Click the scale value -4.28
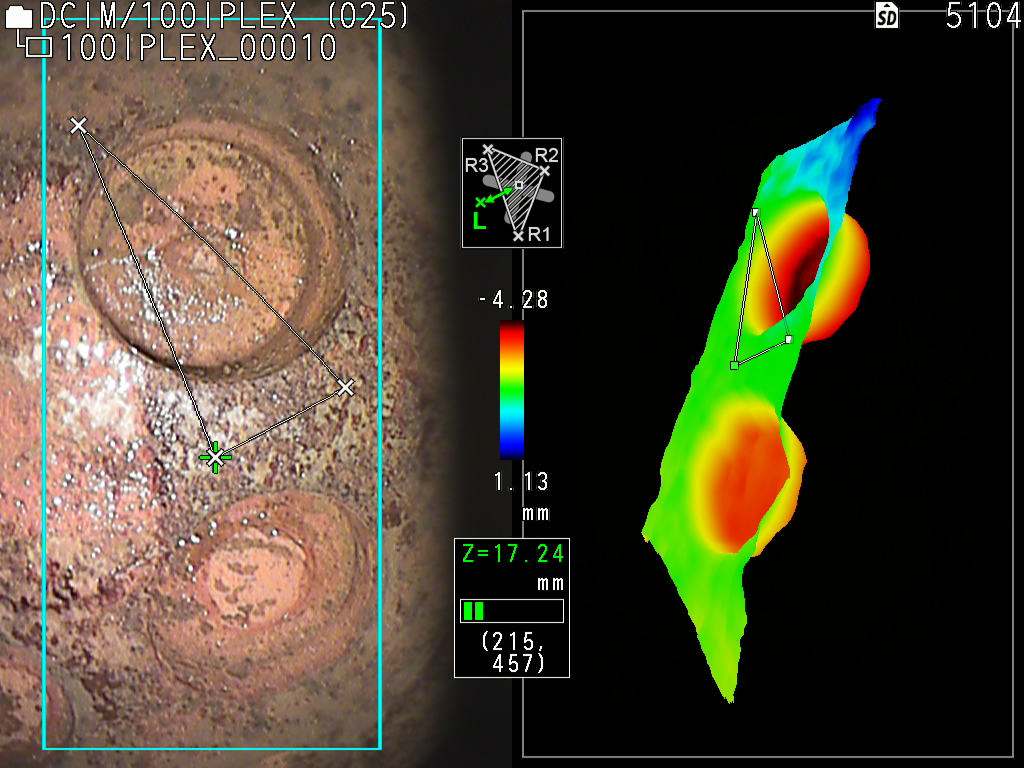This screenshot has height=768, width=1024. coord(514,300)
